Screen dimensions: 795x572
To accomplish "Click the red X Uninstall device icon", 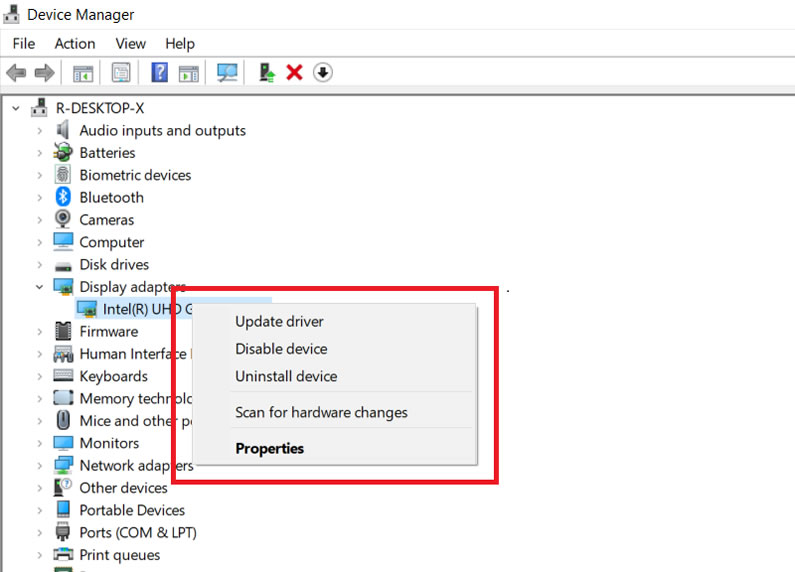I will [x=295, y=73].
